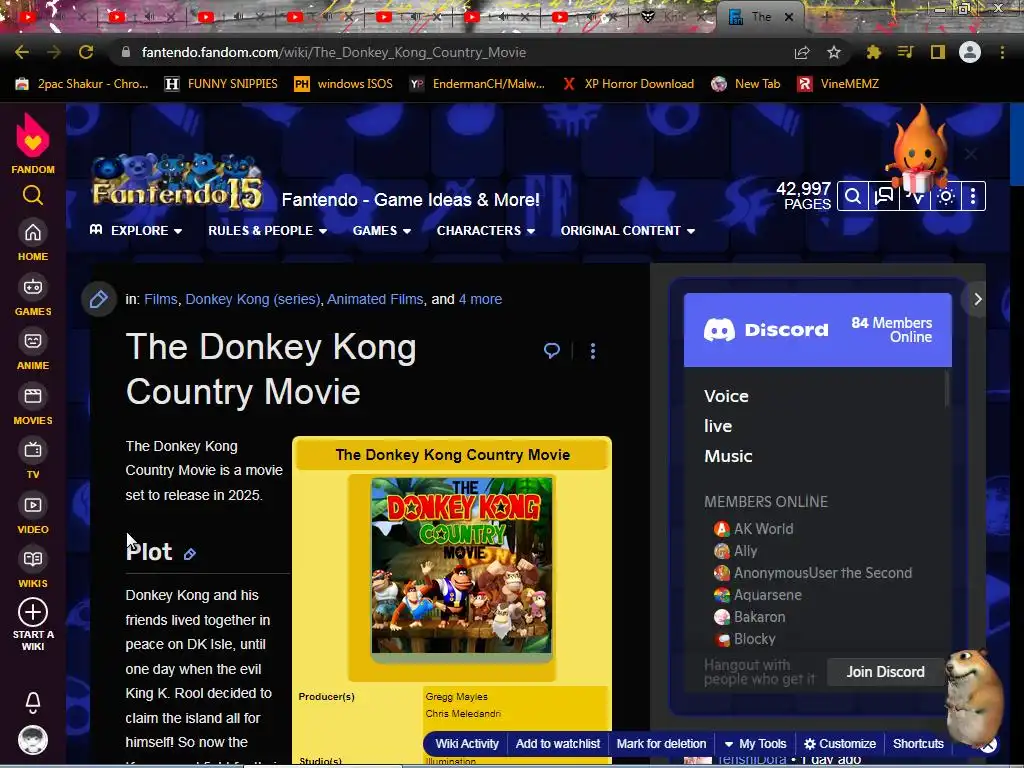The image size is (1024, 768).
Task: Open the wiki recent activity icon
Action: coord(915,196)
